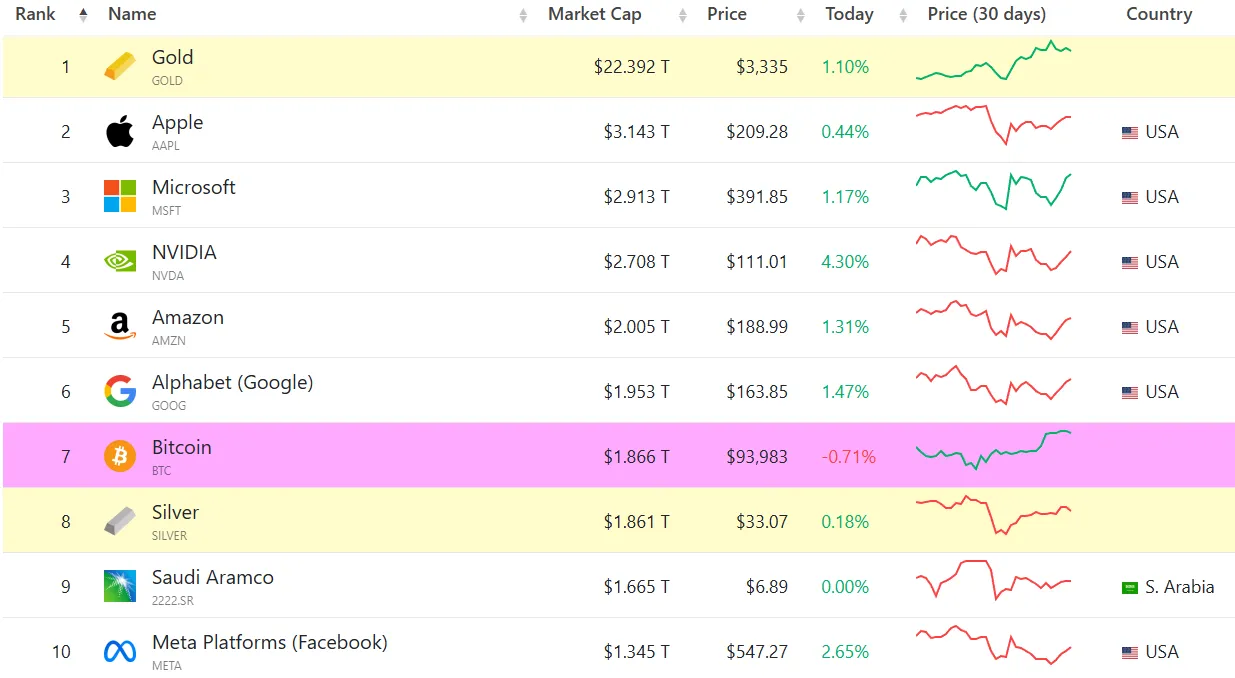This screenshot has width=1235, height=678.
Task: Open Meta's 30-day price chart
Action: [x=993, y=645]
